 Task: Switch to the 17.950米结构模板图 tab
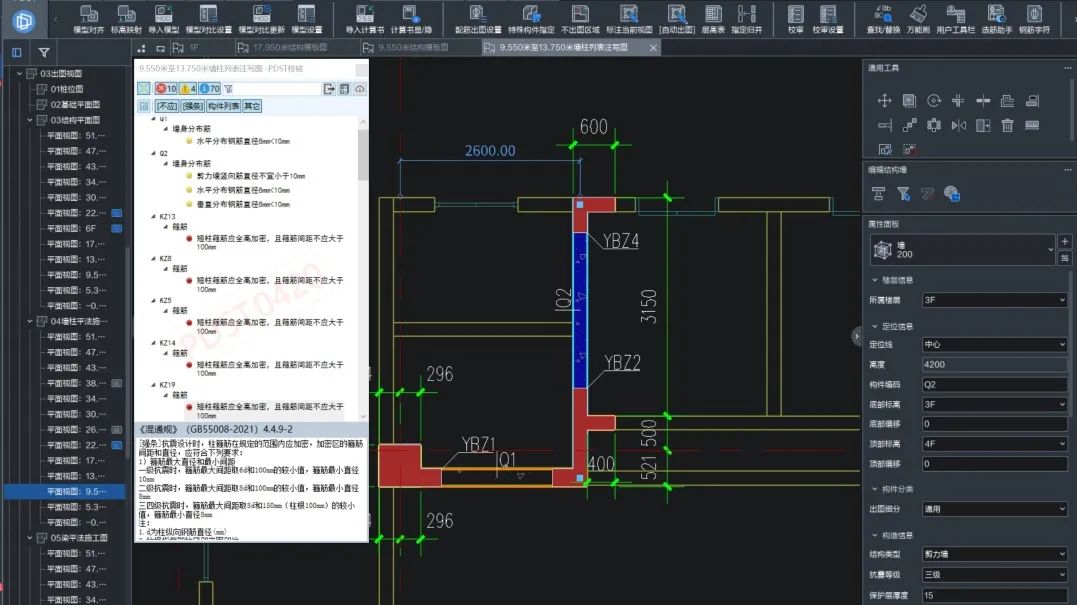(x=282, y=47)
